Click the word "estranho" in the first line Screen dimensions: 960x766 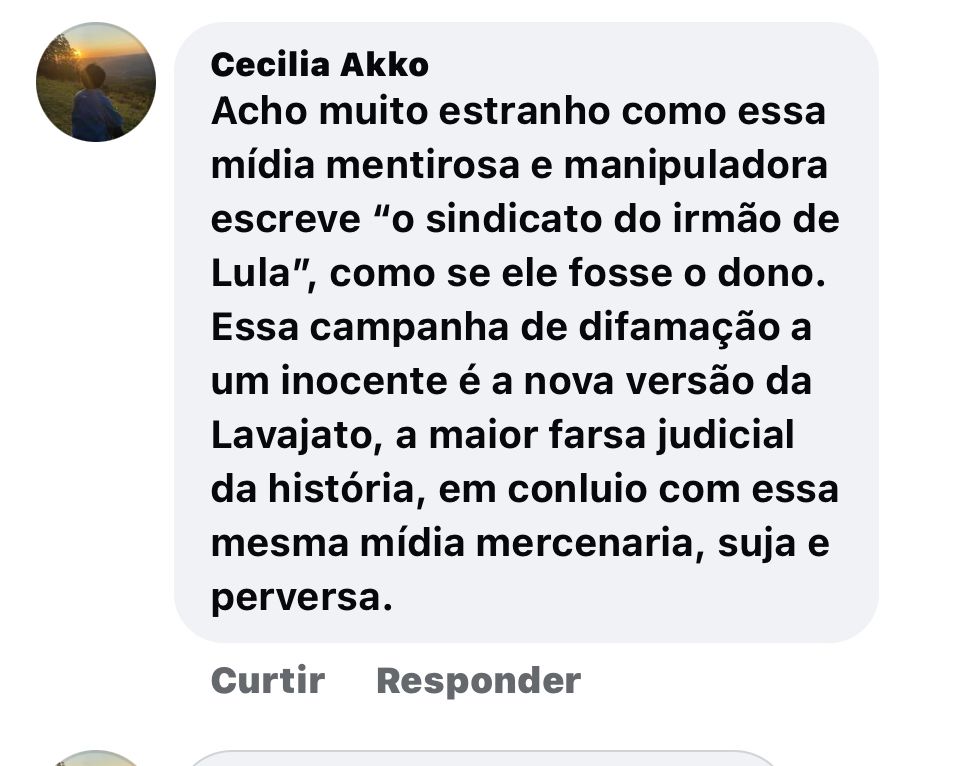click(x=524, y=112)
